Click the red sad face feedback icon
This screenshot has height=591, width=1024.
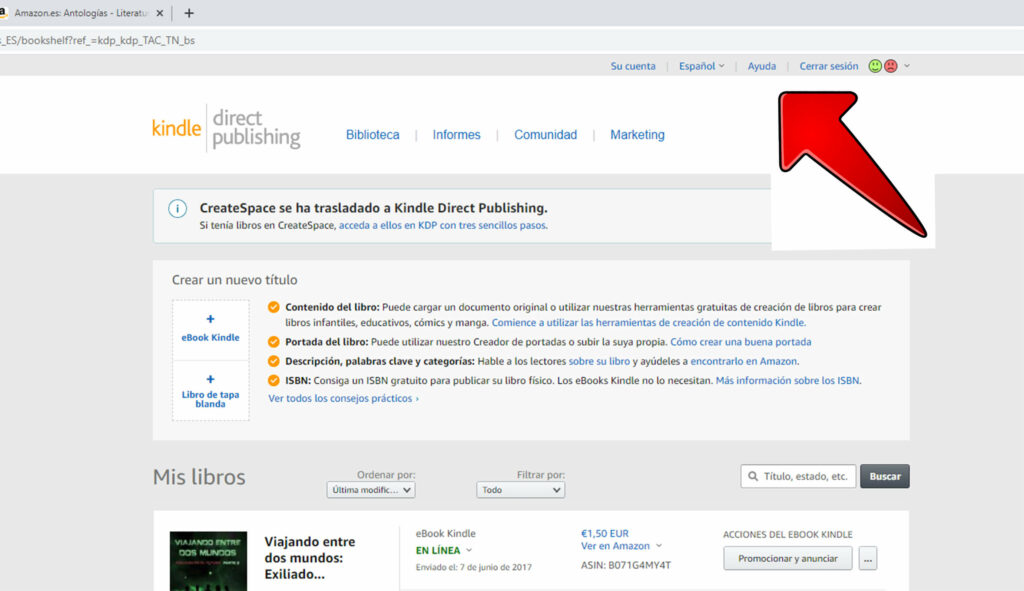point(890,66)
